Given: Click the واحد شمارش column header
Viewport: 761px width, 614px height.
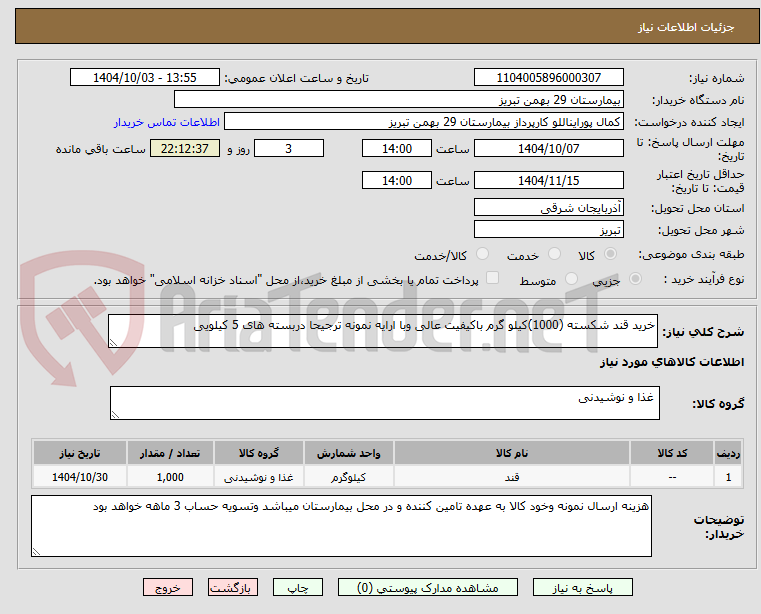Looking at the screenshot, I should click(348, 453).
